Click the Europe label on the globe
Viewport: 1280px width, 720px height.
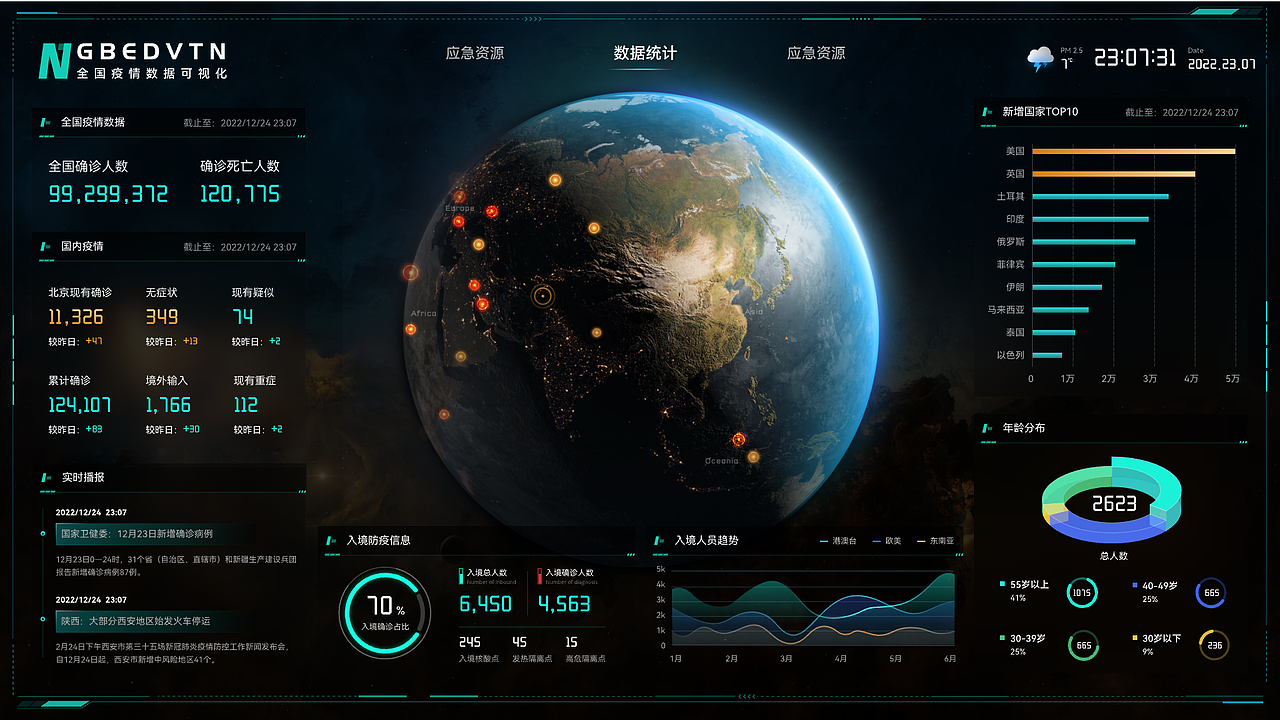(460, 209)
